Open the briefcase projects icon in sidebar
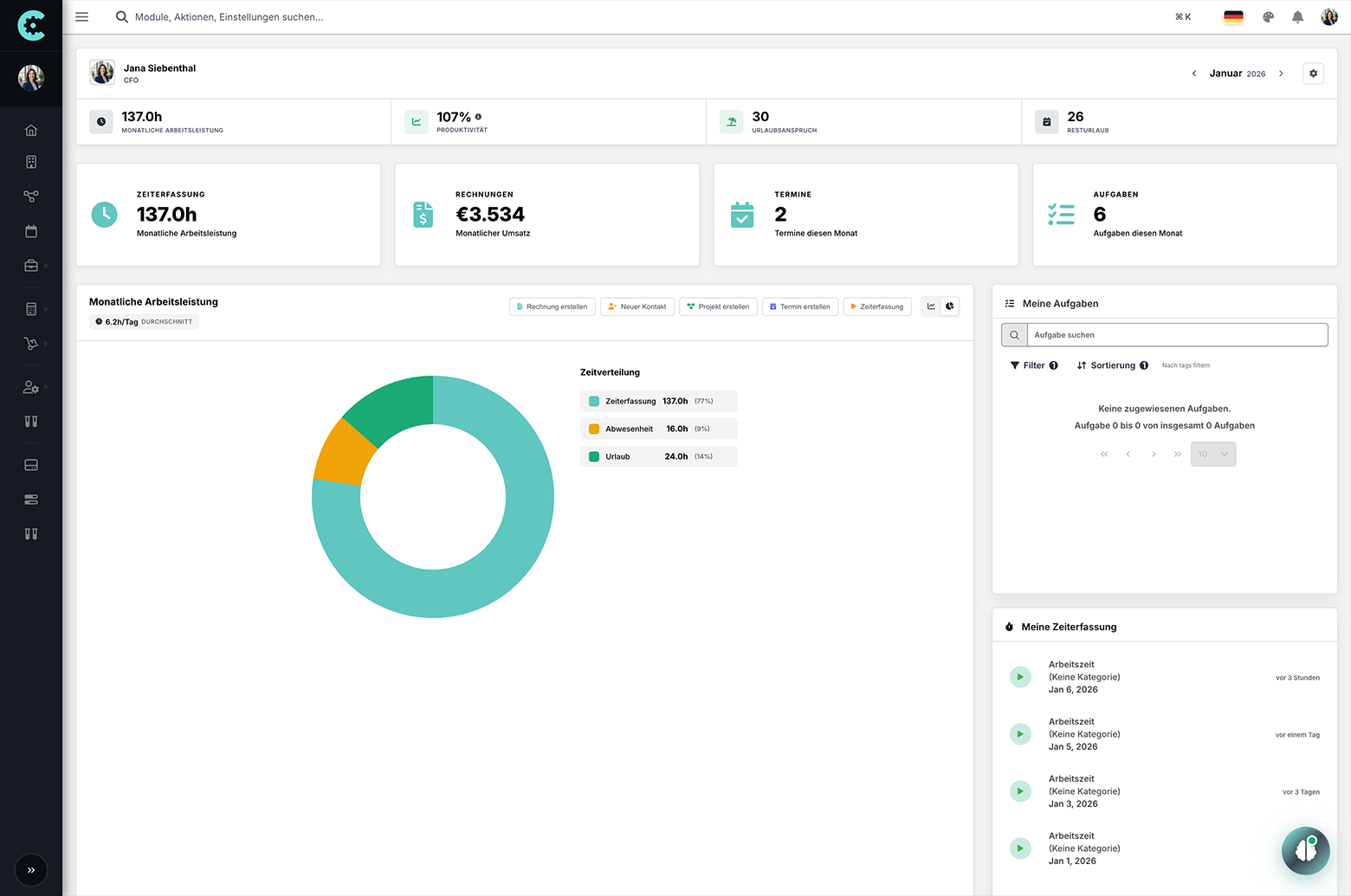The width and height of the screenshot is (1351, 896). [x=30, y=266]
